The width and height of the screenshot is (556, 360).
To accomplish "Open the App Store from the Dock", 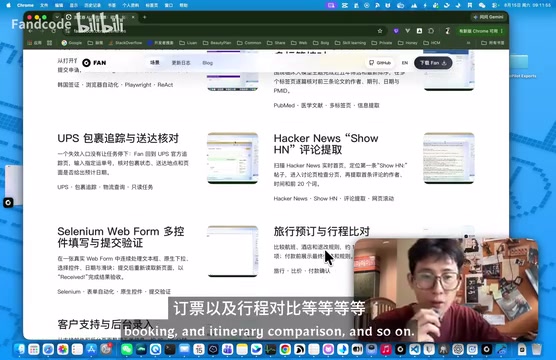I will click(91, 349).
